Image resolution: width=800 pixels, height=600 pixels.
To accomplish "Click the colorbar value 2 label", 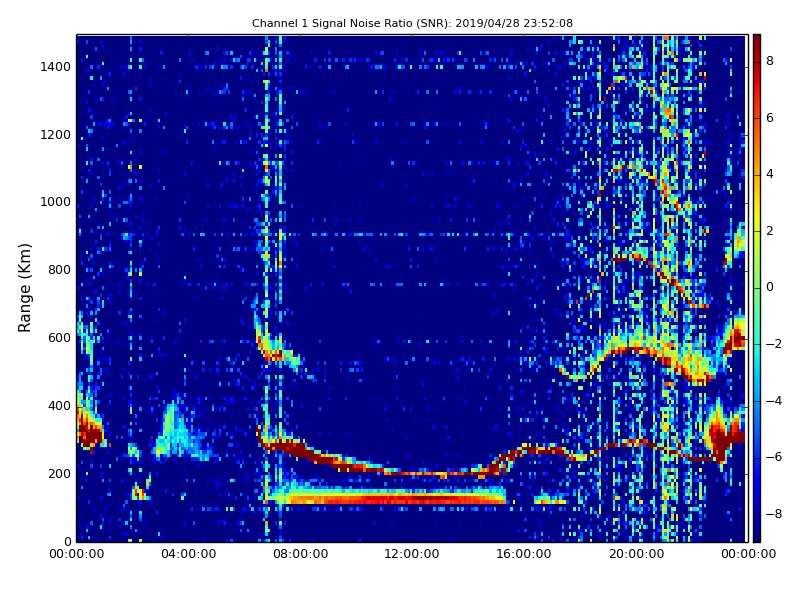I will [770, 231].
